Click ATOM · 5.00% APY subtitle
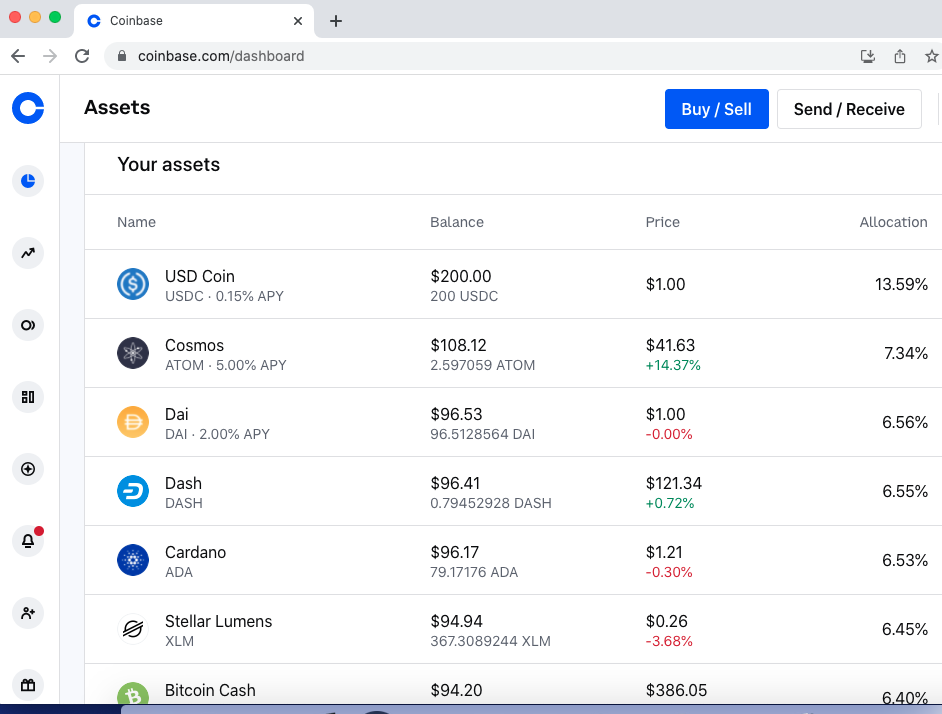Screen dimensions: 942x714 (x=226, y=365)
